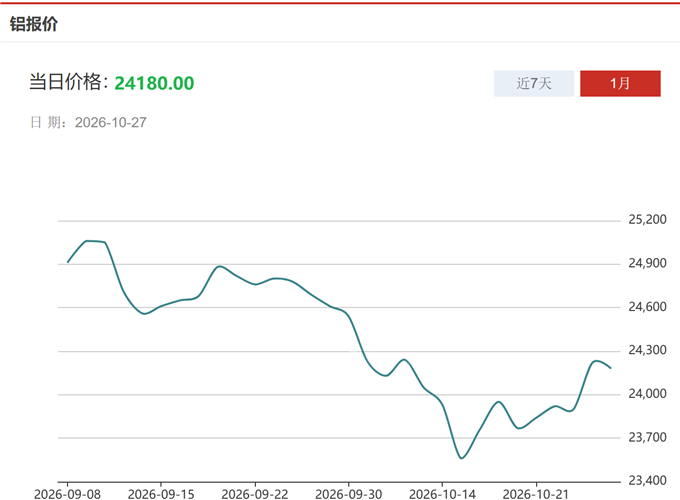Click the 铝报价 panel title
680x500 pixels.
(x=34, y=24)
